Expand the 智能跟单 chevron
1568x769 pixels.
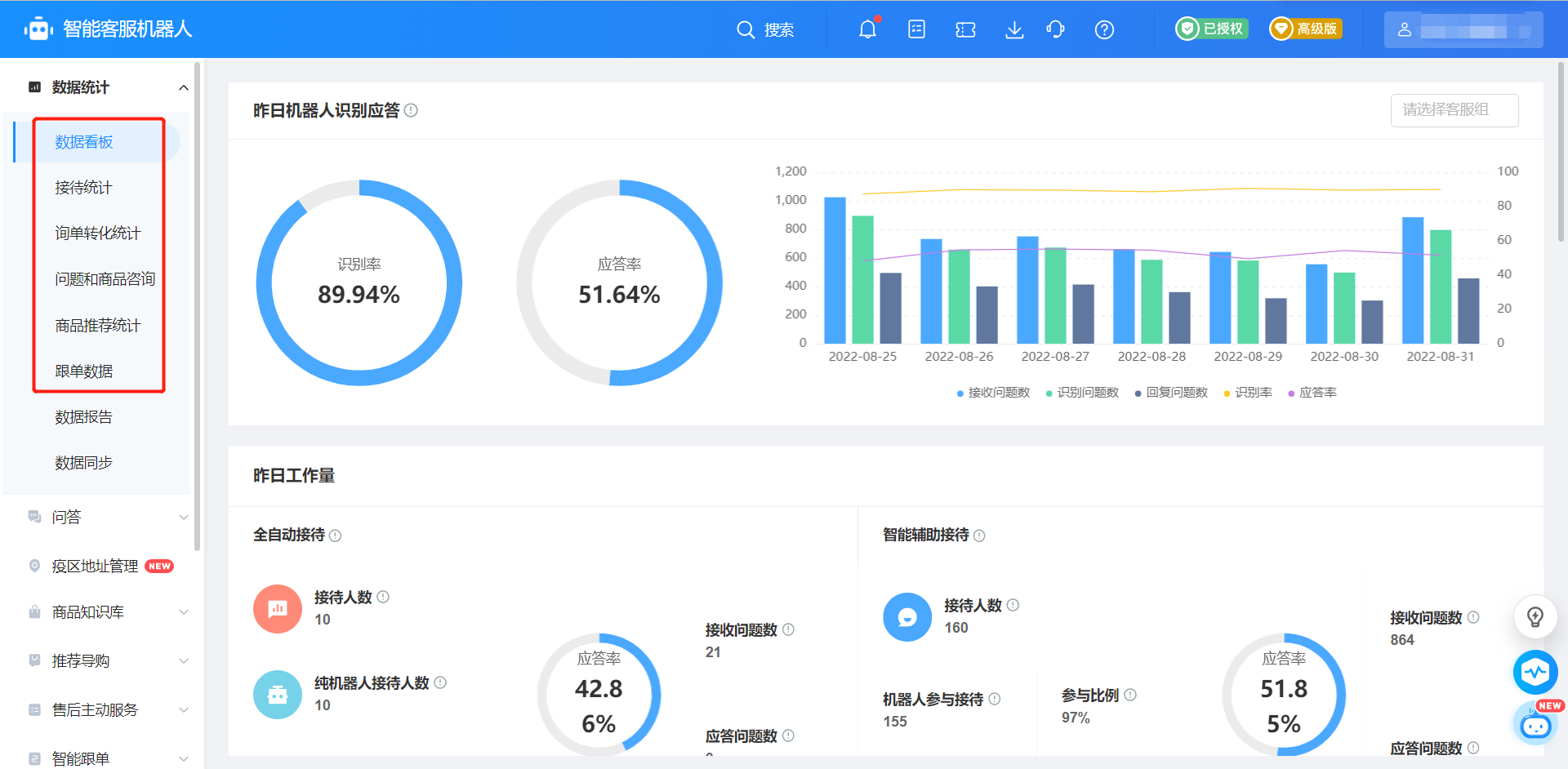(x=184, y=758)
